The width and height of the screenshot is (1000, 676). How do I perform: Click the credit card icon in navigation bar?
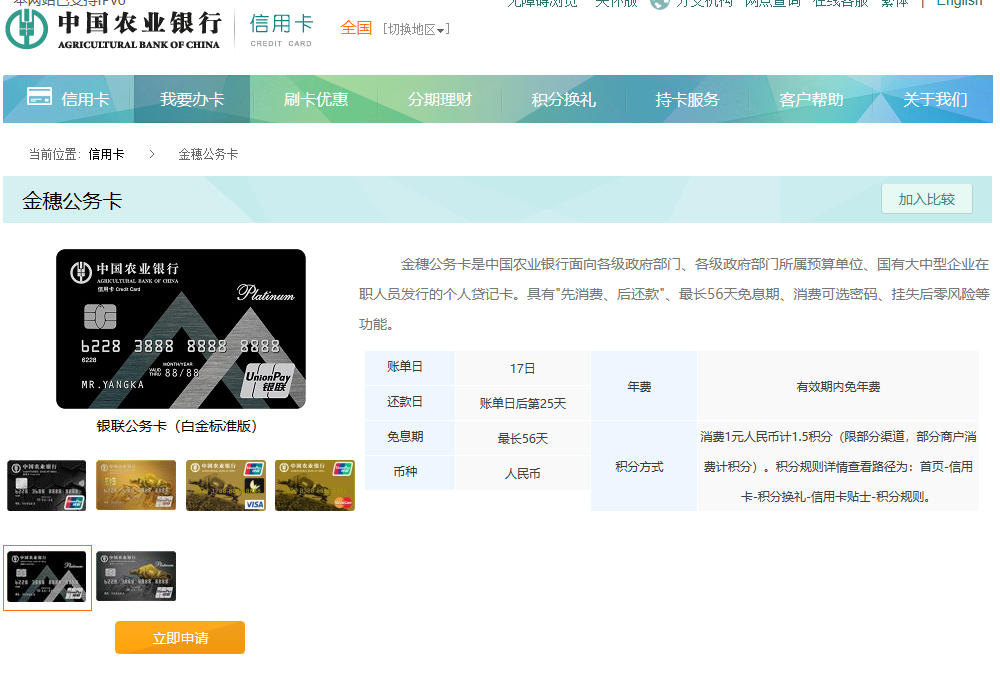click(x=40, y=96)
